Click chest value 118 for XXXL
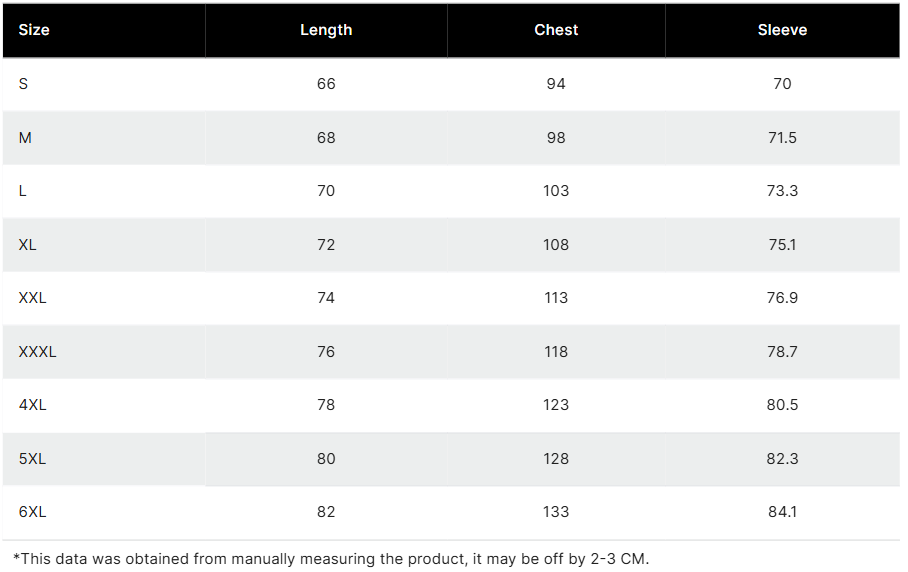The image size is (908, 572). pyautogui.click(x=556, y=352)
